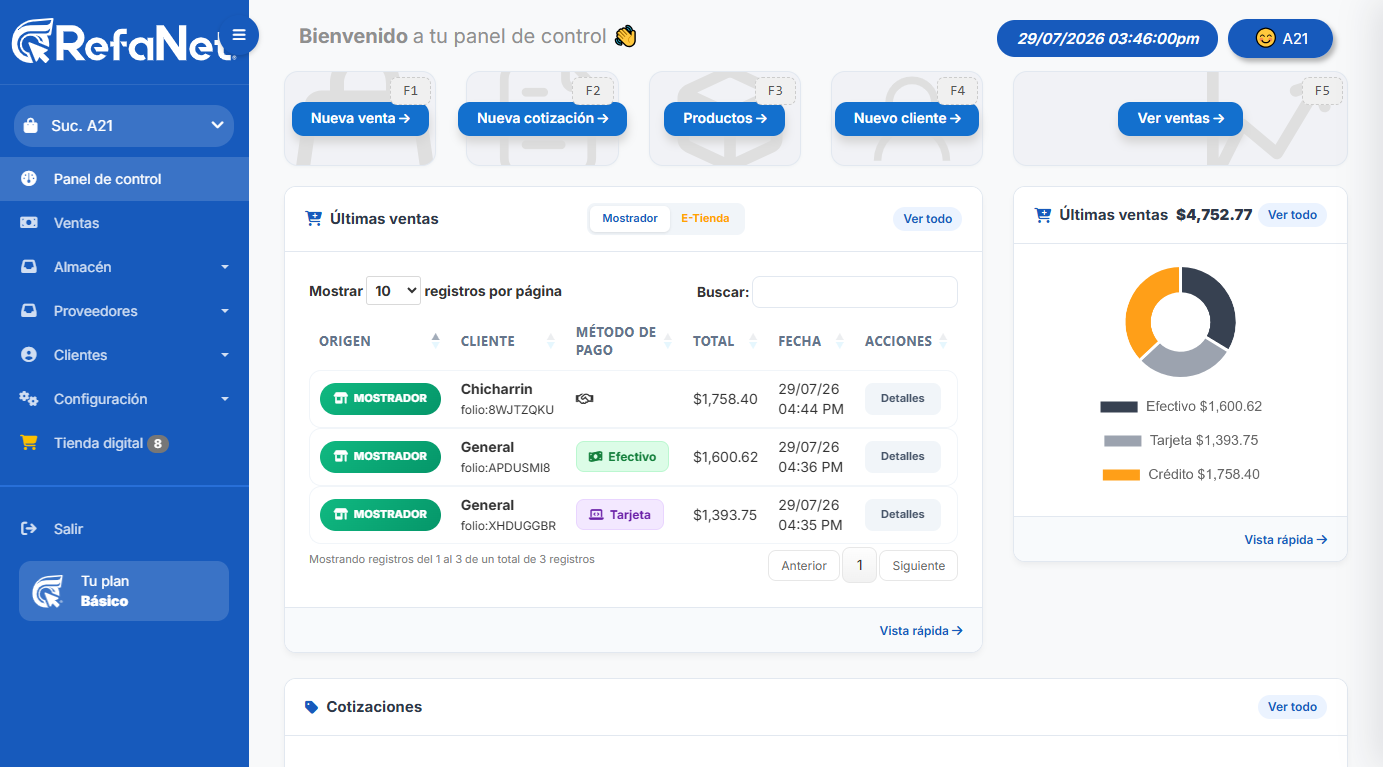
Task: Click the RefaNet logo
Action: tap(123, 41)
